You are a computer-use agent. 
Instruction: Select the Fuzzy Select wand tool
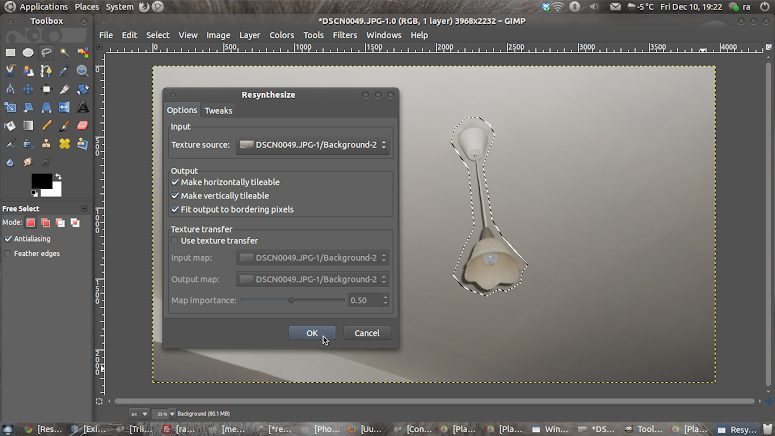pos(64,52)
